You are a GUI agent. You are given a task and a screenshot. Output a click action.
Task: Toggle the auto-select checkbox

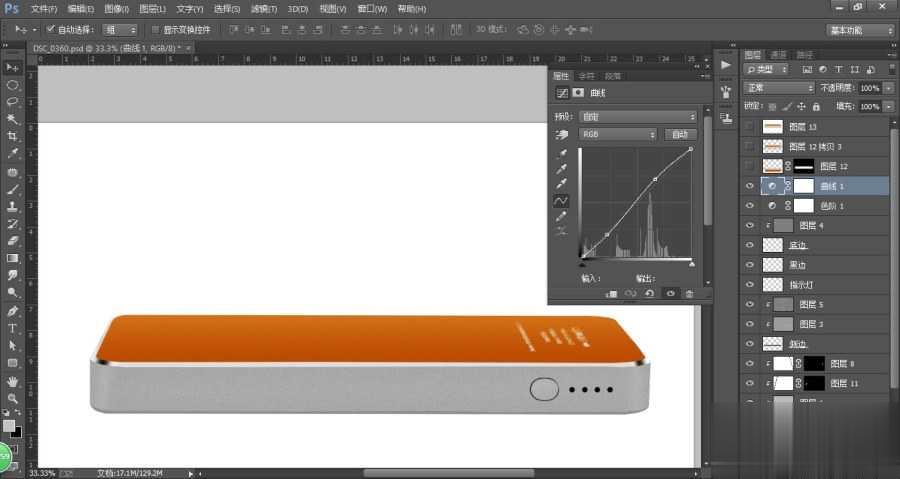pos(51,29)
